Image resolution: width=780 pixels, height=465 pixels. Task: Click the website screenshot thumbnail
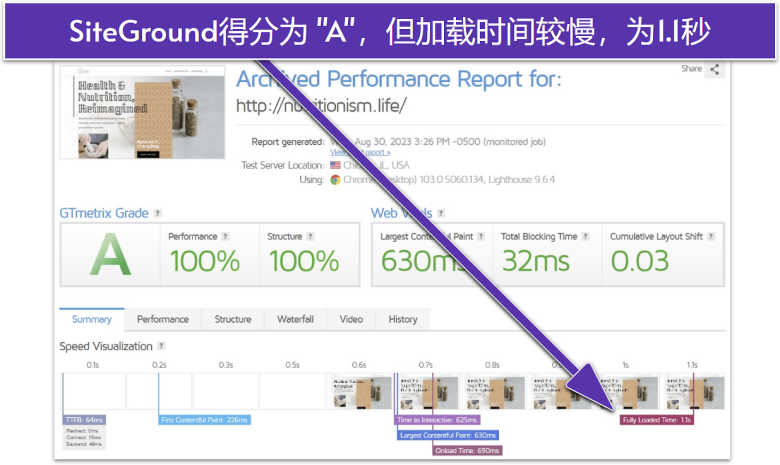point(142,112)
